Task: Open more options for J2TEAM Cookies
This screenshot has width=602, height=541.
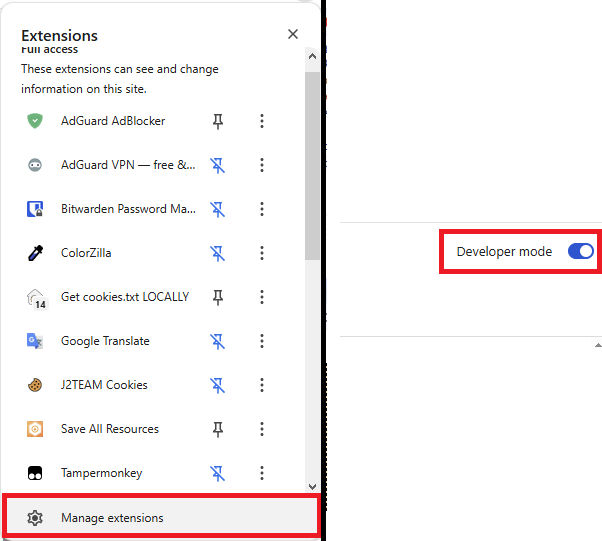Action: coord(262,385)
